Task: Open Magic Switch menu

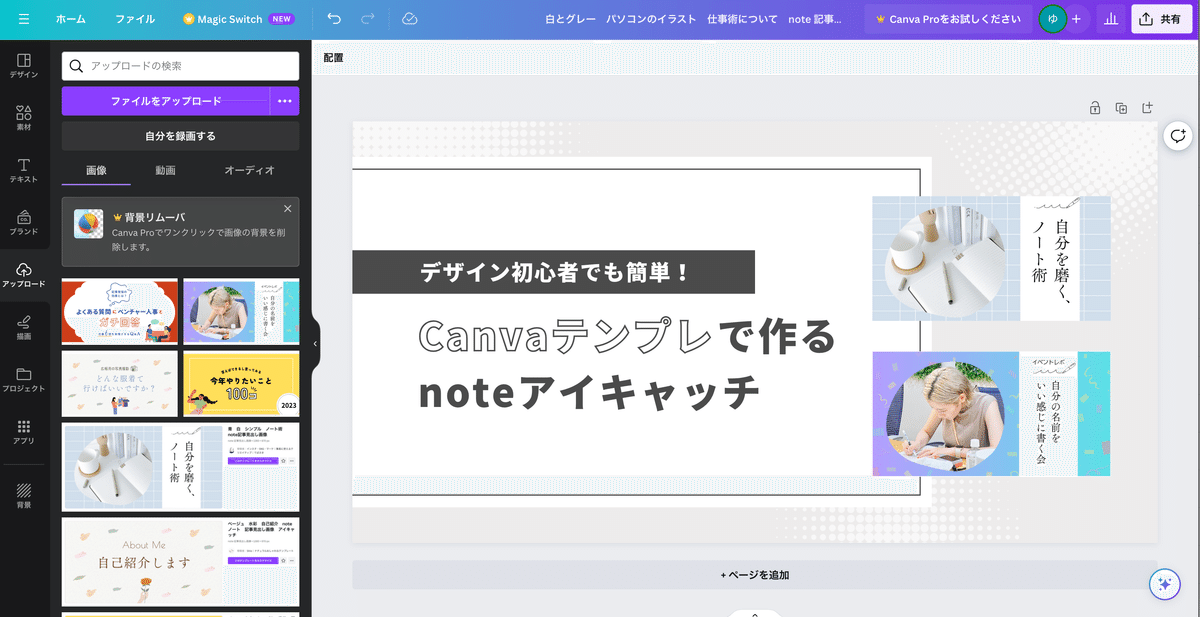Action: click(239, 19)
